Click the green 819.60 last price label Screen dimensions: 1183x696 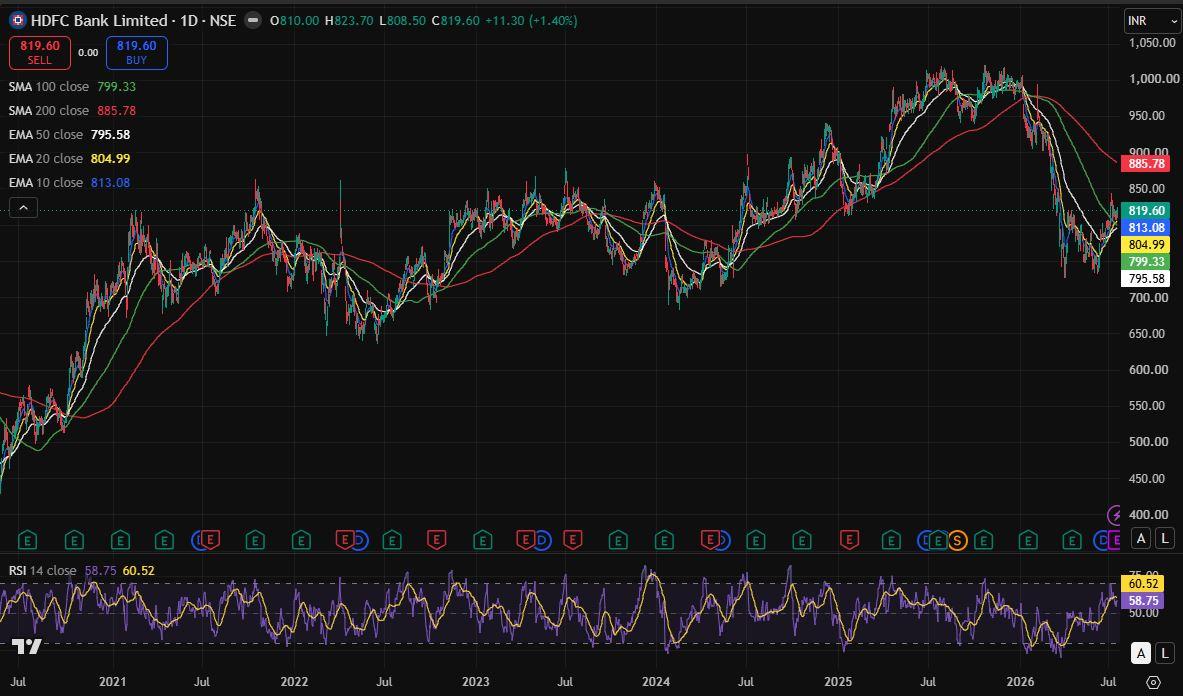pyautogui.click(x=1146, y=210)
